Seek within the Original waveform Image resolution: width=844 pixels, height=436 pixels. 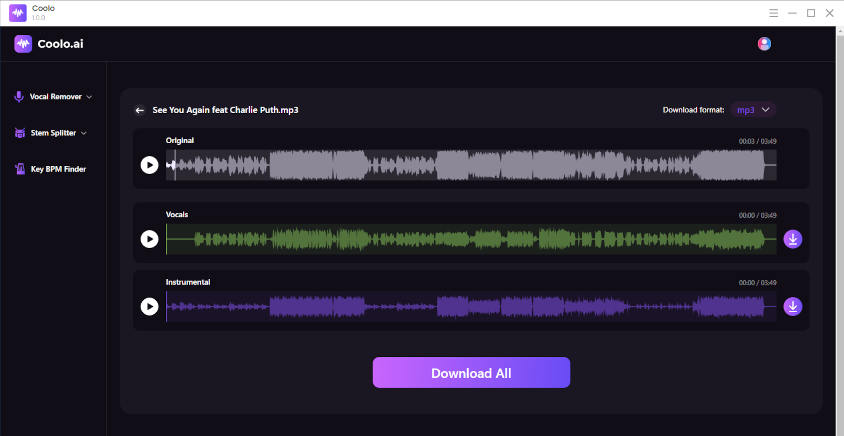point(471,165)
